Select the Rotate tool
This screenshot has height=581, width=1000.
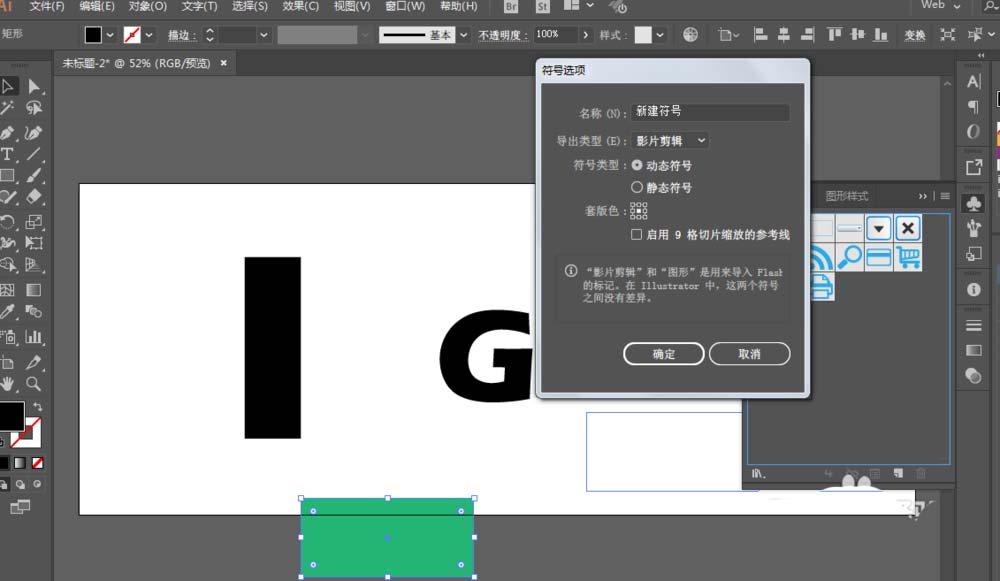(x=8, y=222)
